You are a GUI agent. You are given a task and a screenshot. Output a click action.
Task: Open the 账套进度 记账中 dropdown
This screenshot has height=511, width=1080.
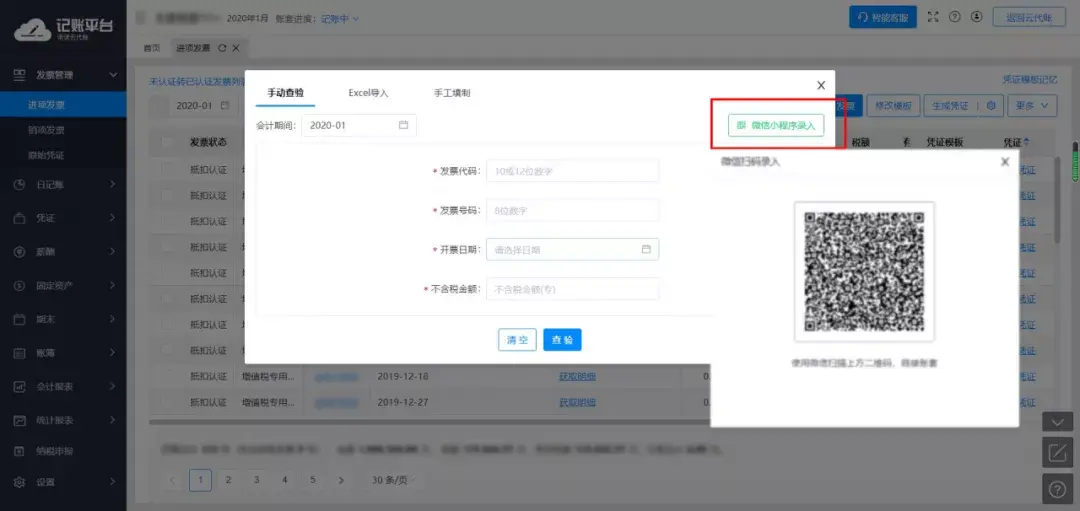coord(340,19)
